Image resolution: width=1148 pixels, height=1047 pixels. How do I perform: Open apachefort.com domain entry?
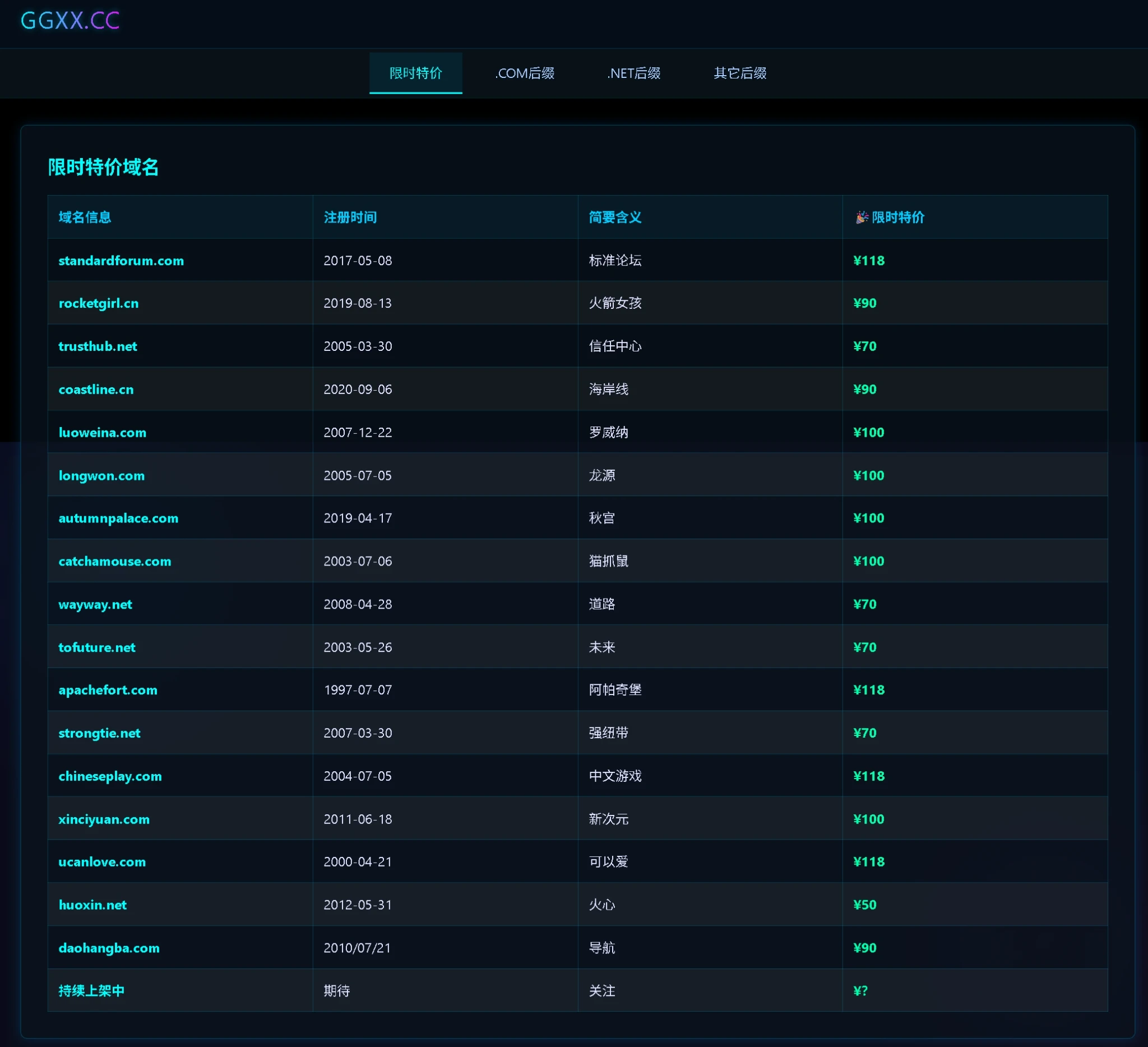[108, 689]
